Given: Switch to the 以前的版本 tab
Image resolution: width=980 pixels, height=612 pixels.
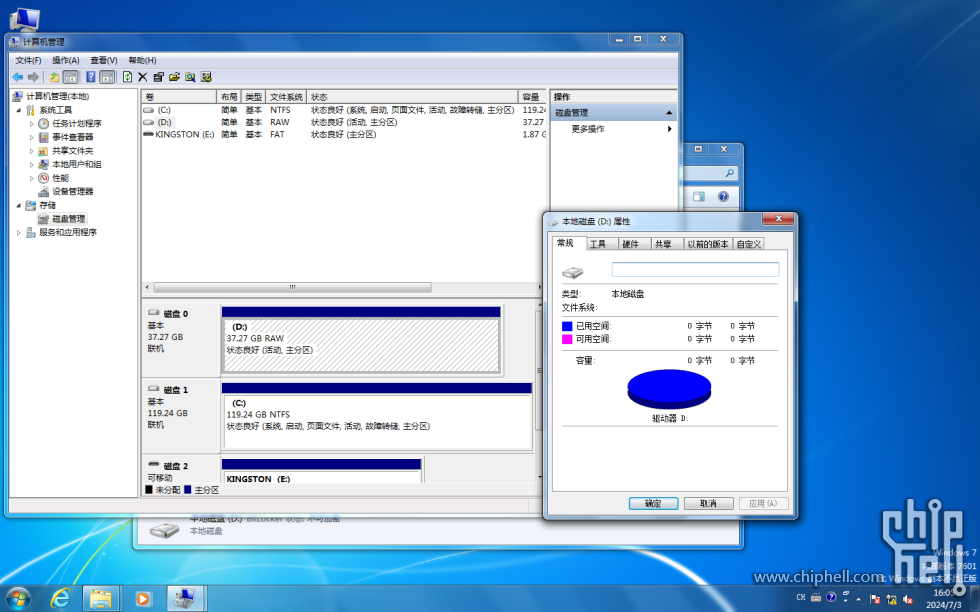Looking at the screenshot, I should point(708,244).
